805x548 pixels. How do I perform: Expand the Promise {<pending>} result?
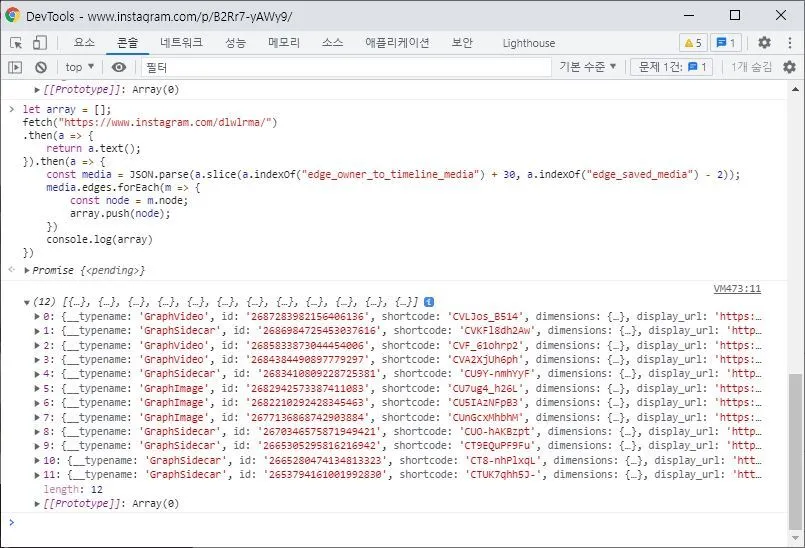tap(27, 270)
